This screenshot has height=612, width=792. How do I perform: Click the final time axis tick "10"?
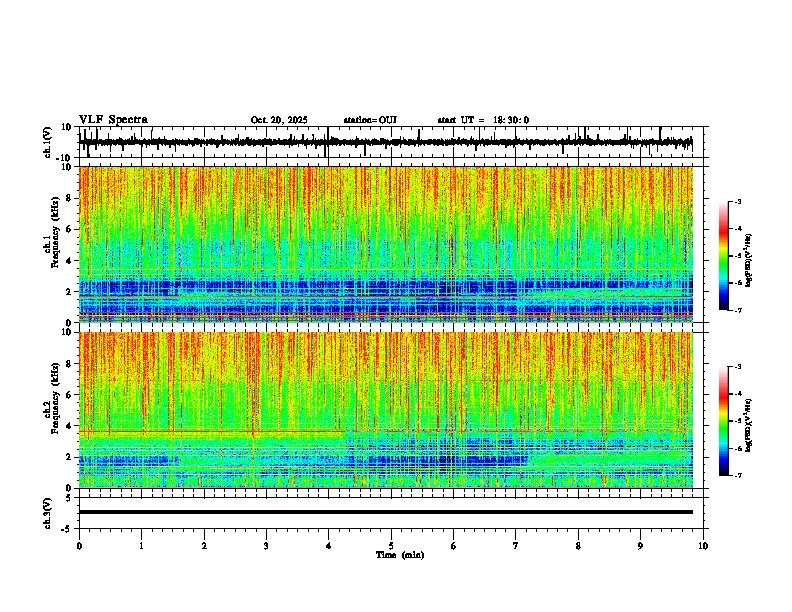703,546
